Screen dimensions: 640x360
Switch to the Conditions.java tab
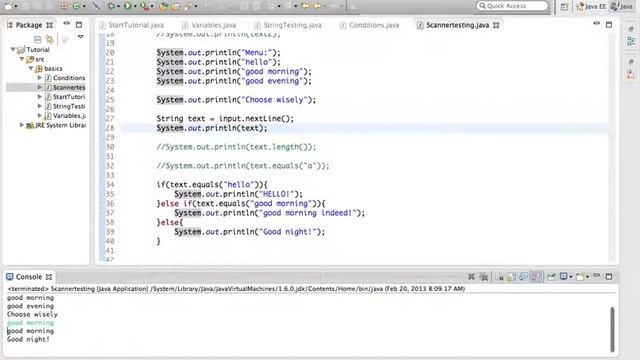point(369,25)
